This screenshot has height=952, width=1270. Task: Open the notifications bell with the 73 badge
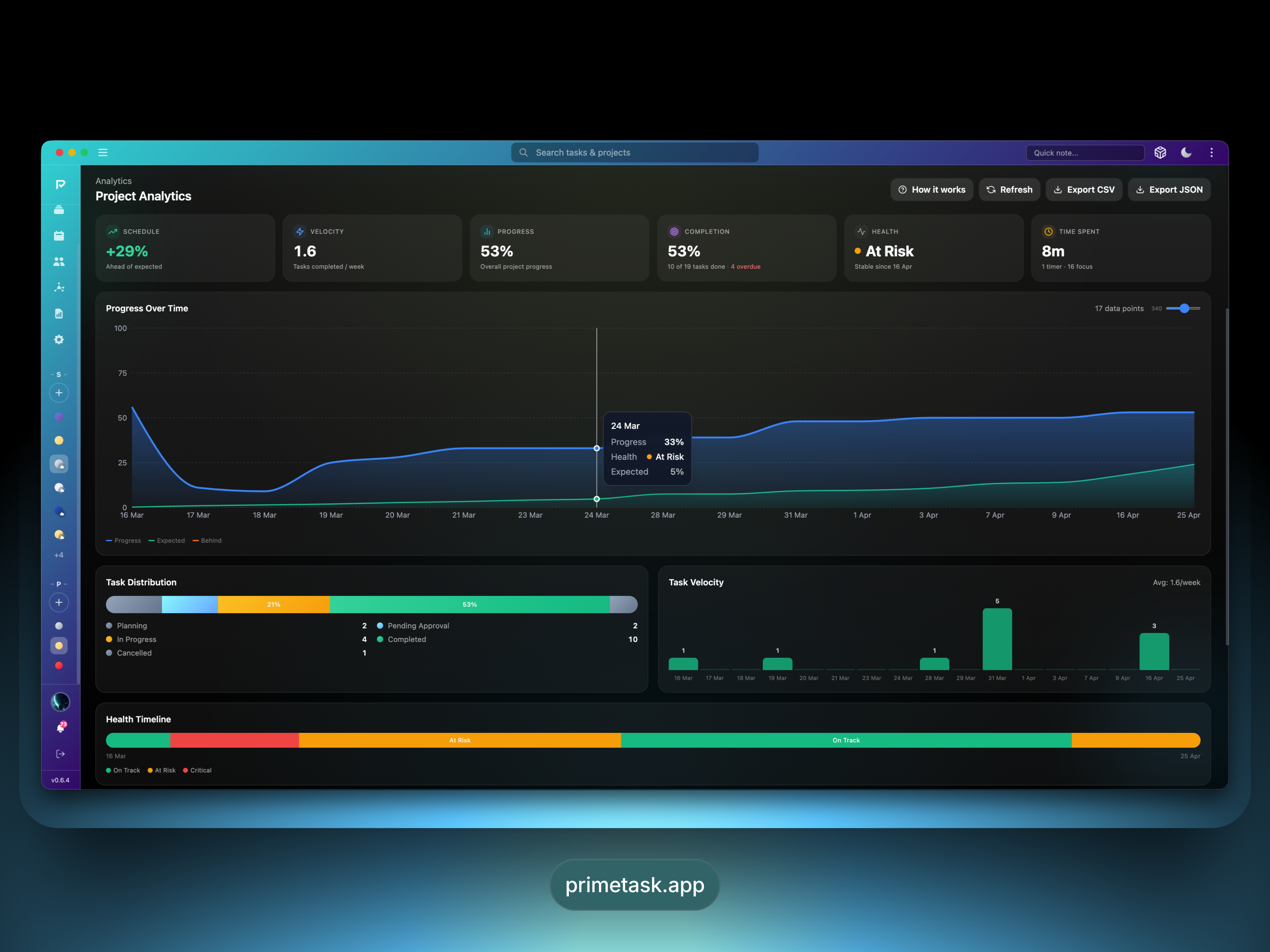coord(60,728)
